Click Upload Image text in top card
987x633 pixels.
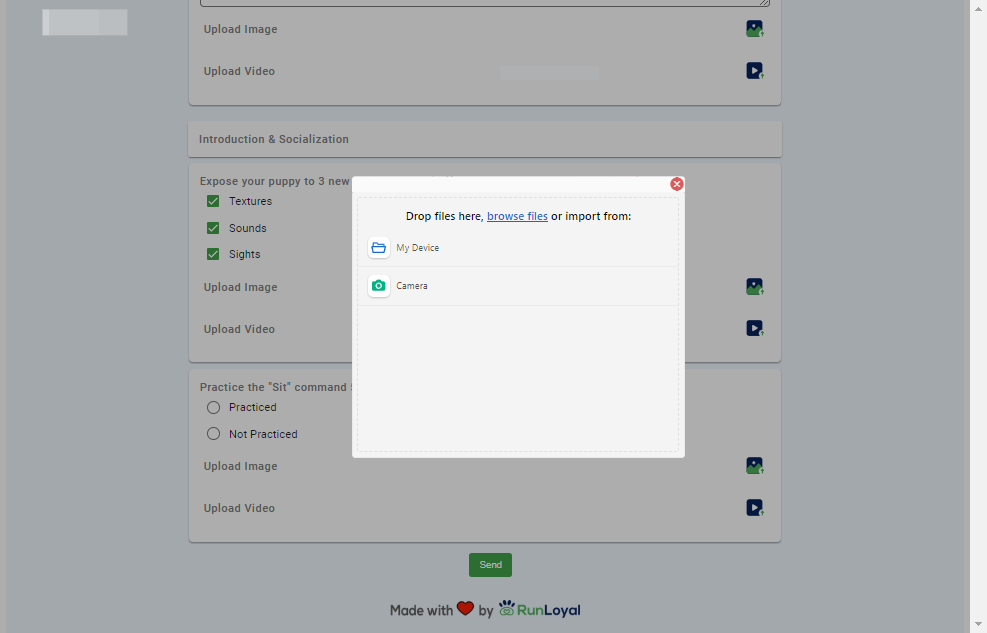[x=240, y=29]
